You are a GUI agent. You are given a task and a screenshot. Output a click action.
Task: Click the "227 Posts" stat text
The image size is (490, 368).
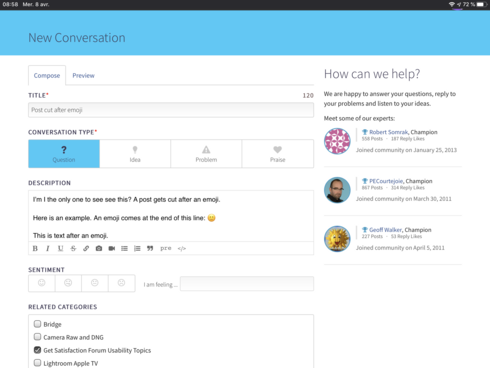coord(372,236)
